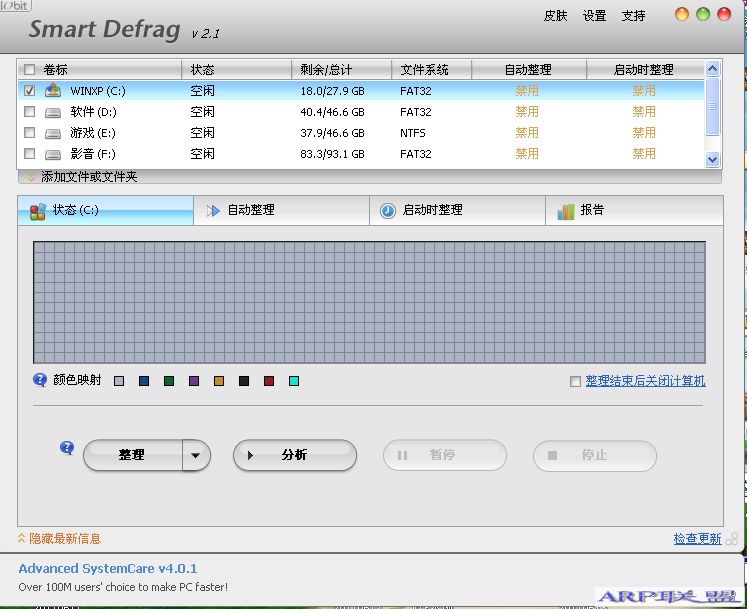This screenshot has width=747, height=609.
Task: Check the 软件 (D:) drive checkbox
Action: [x=30, y=112]
